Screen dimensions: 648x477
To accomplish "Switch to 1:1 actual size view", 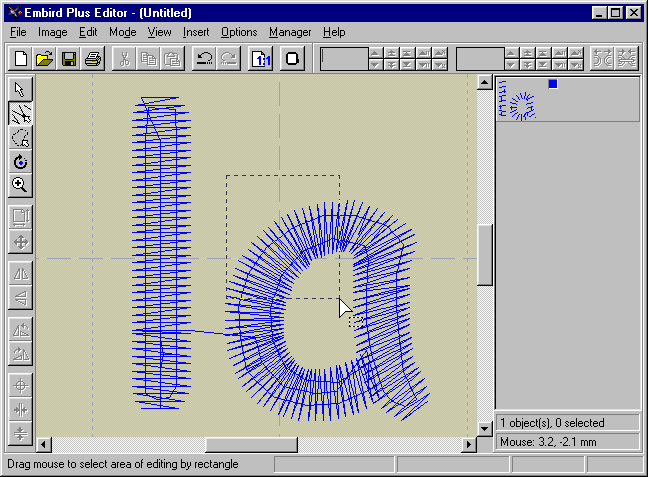I will 260,59.
